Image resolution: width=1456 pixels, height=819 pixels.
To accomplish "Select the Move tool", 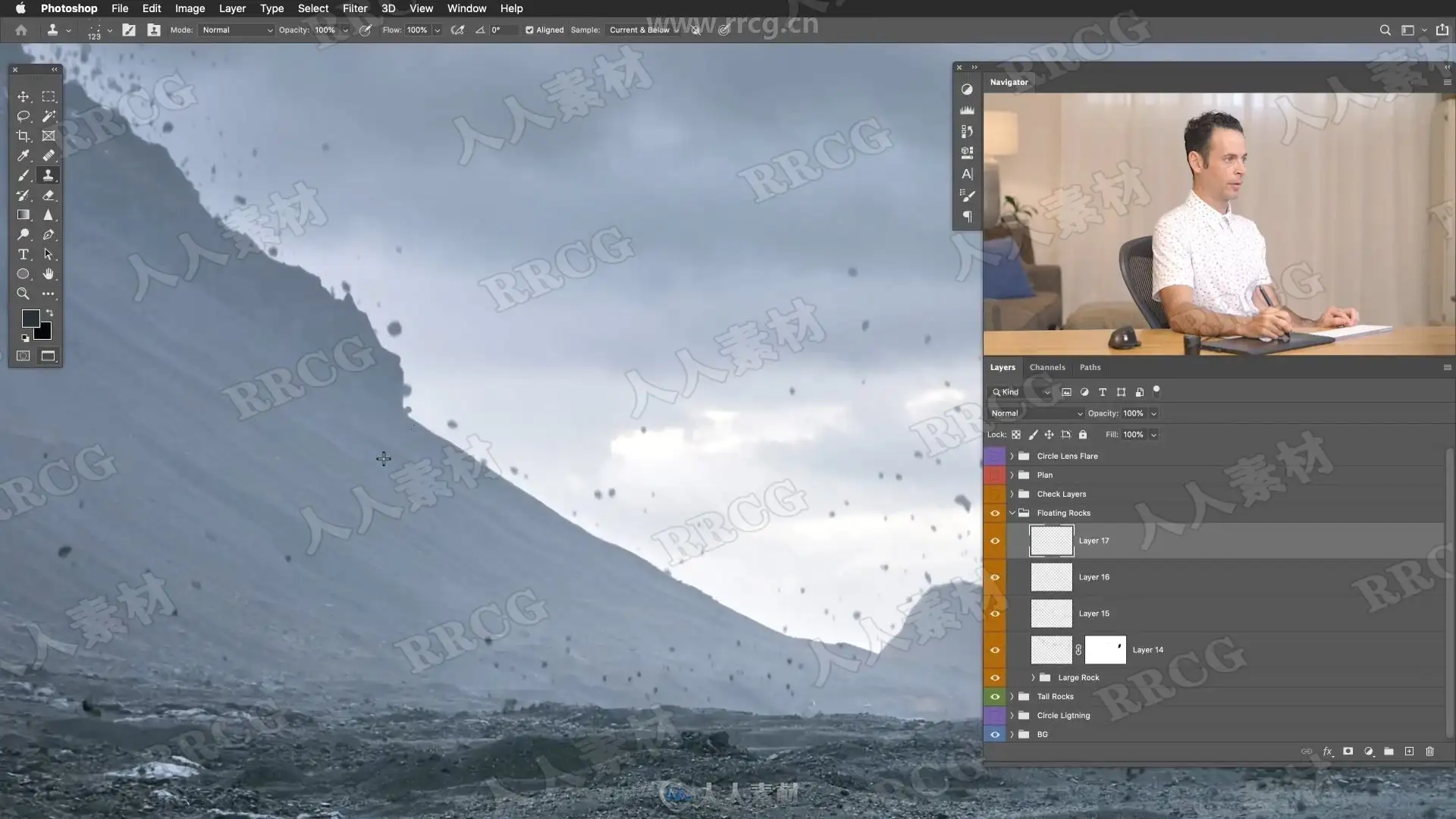I will click(24, 96).
